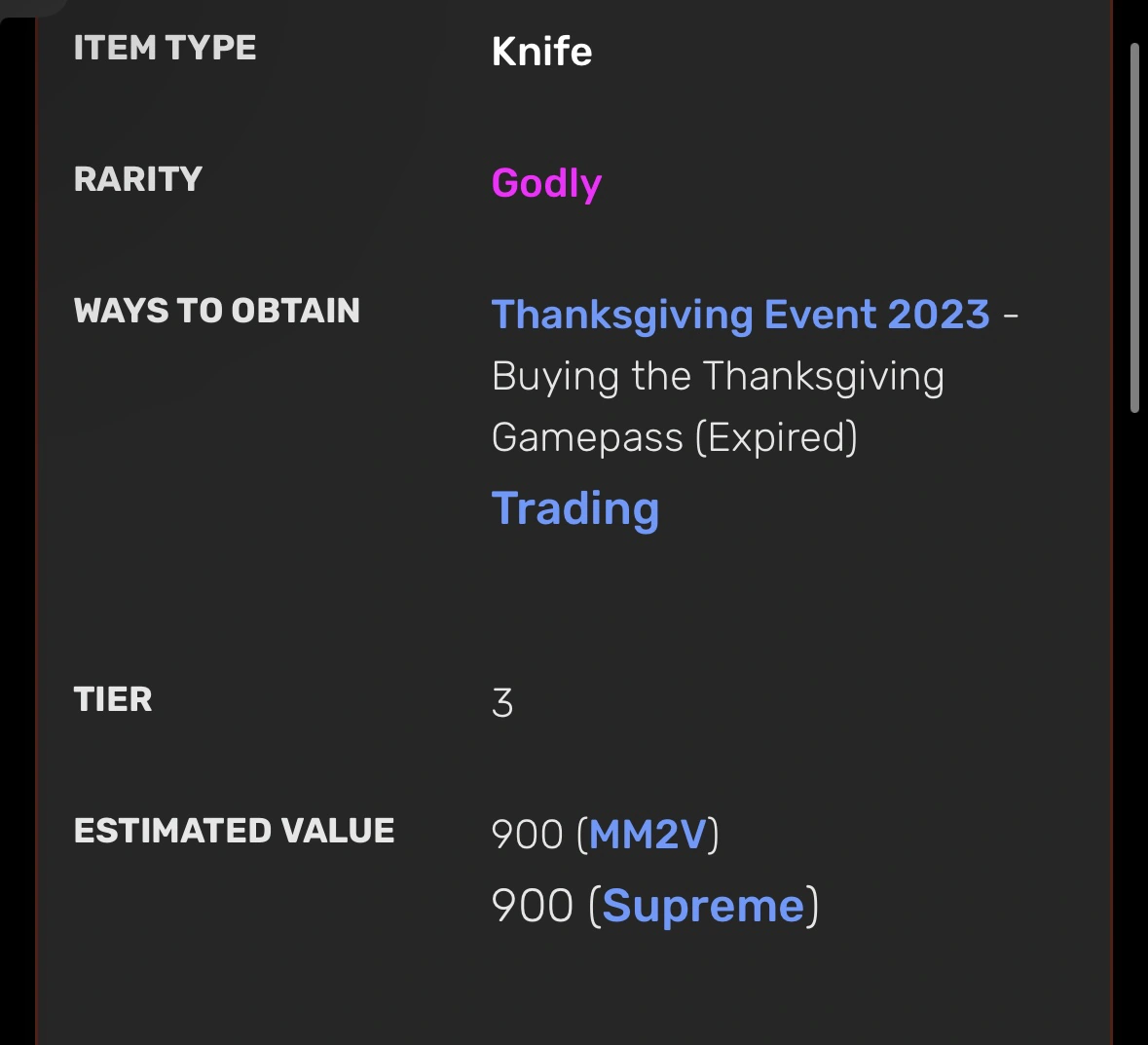Select the WAYS TO OBTAIN label
This screenshot has width=1148, height=1045.
coord(217,310)
